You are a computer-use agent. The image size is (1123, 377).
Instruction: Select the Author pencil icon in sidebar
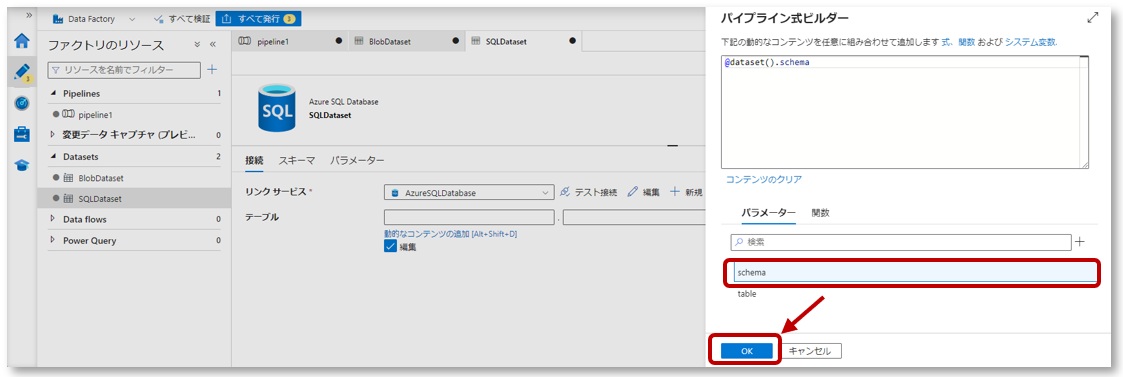22,72
